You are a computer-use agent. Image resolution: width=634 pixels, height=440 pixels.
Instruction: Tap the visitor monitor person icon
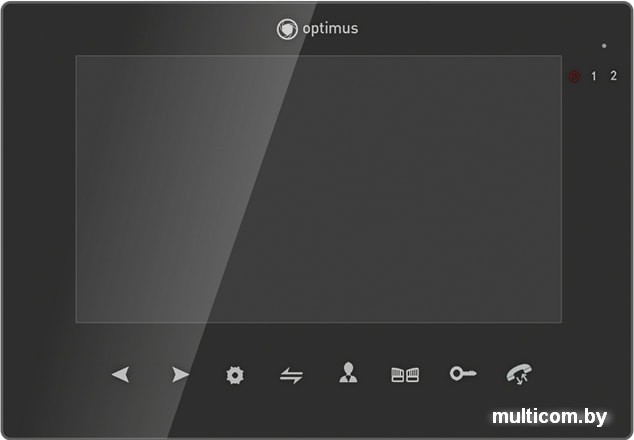click(348, 372)
